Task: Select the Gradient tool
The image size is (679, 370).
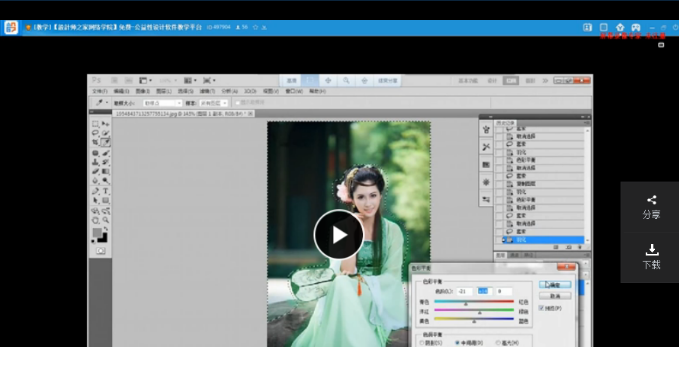Action: (x=105, y=171)
